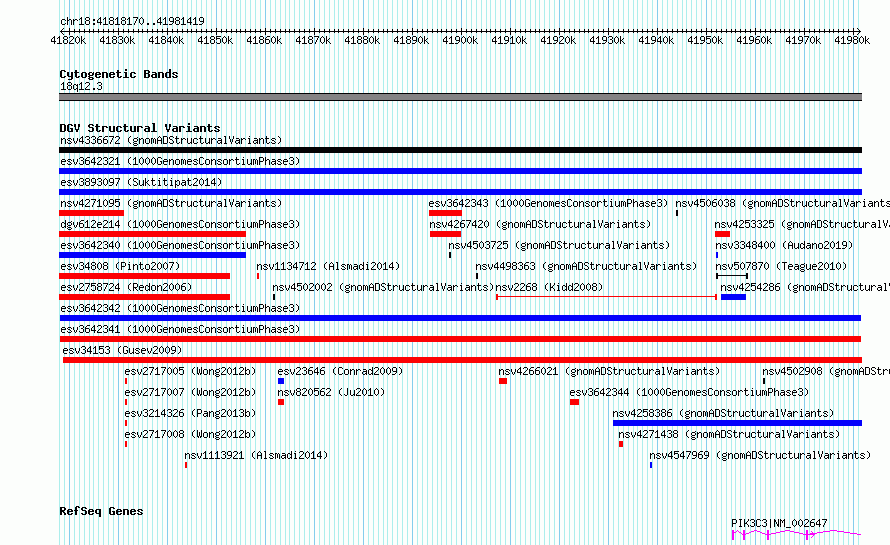Click the esv3642344 red marker

pyautogui.click(x=574, y=402)
